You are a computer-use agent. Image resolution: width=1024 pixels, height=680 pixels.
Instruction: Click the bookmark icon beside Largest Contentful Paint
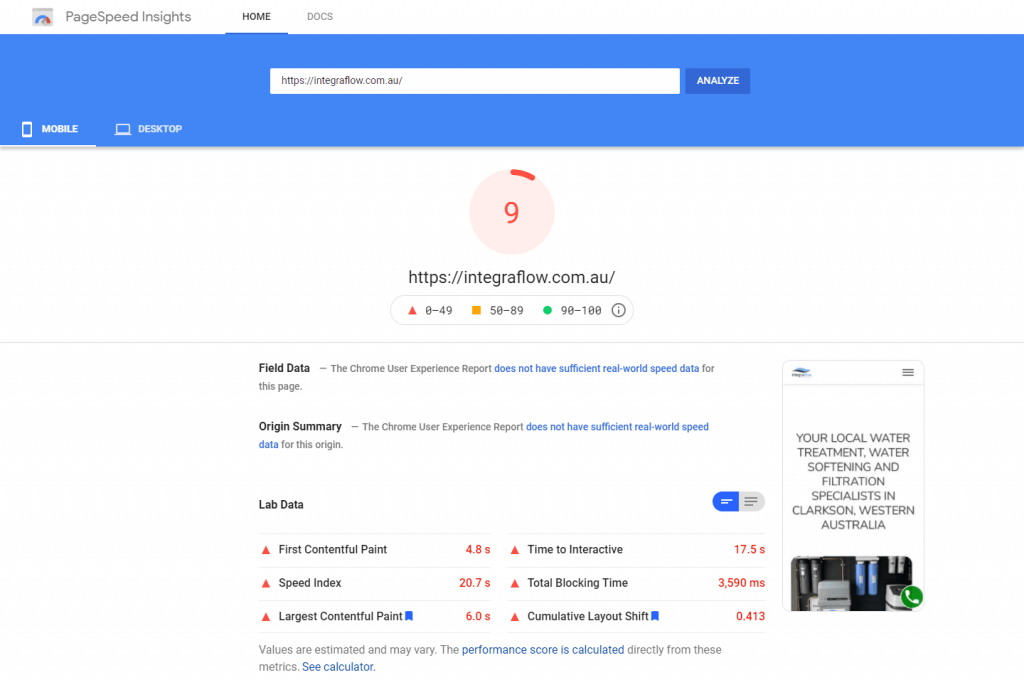point(408,615)
